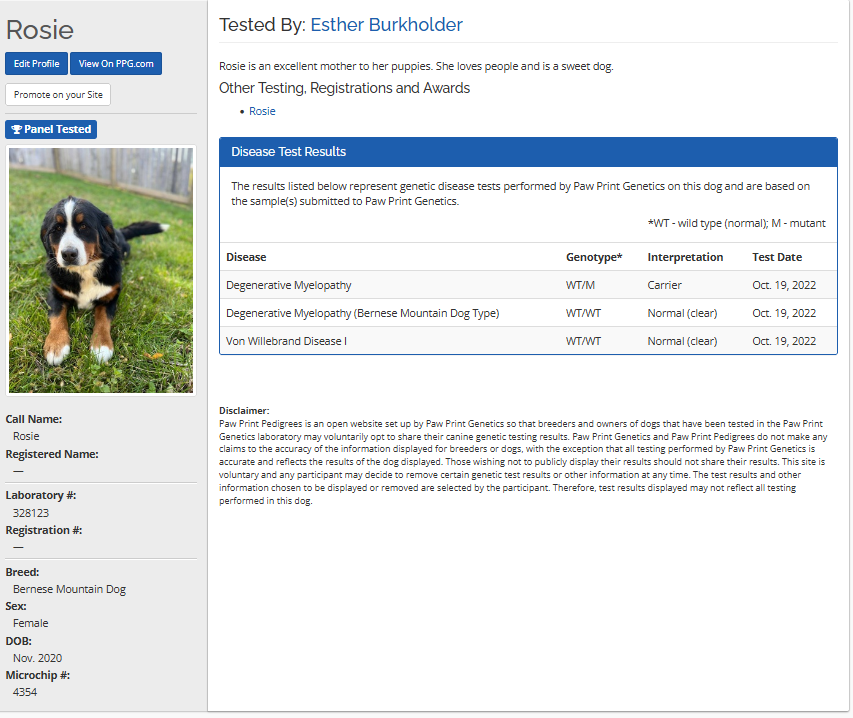Click the Bernese Mountain Dog breed value

[69, 589]
